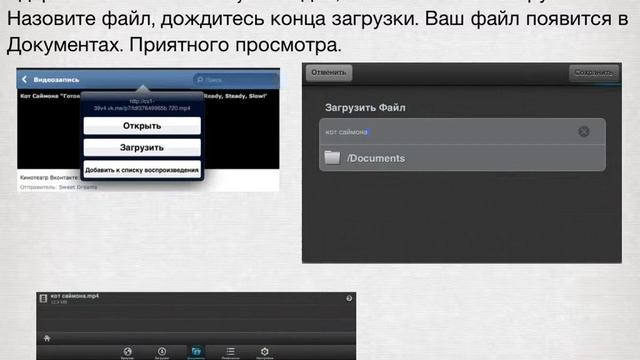Clear the file name text

(584, 131)
